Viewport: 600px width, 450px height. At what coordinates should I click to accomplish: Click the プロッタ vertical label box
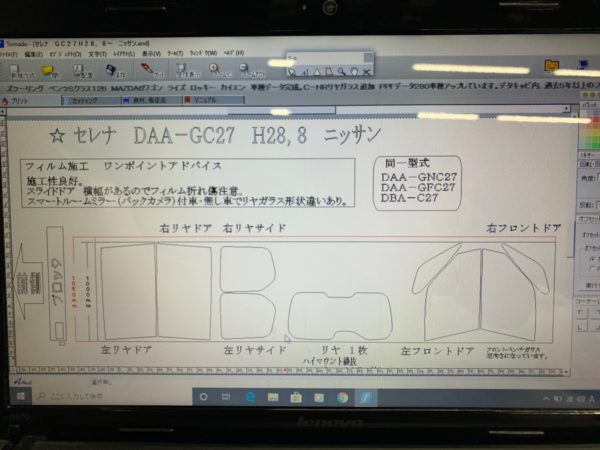click(55, 284)
